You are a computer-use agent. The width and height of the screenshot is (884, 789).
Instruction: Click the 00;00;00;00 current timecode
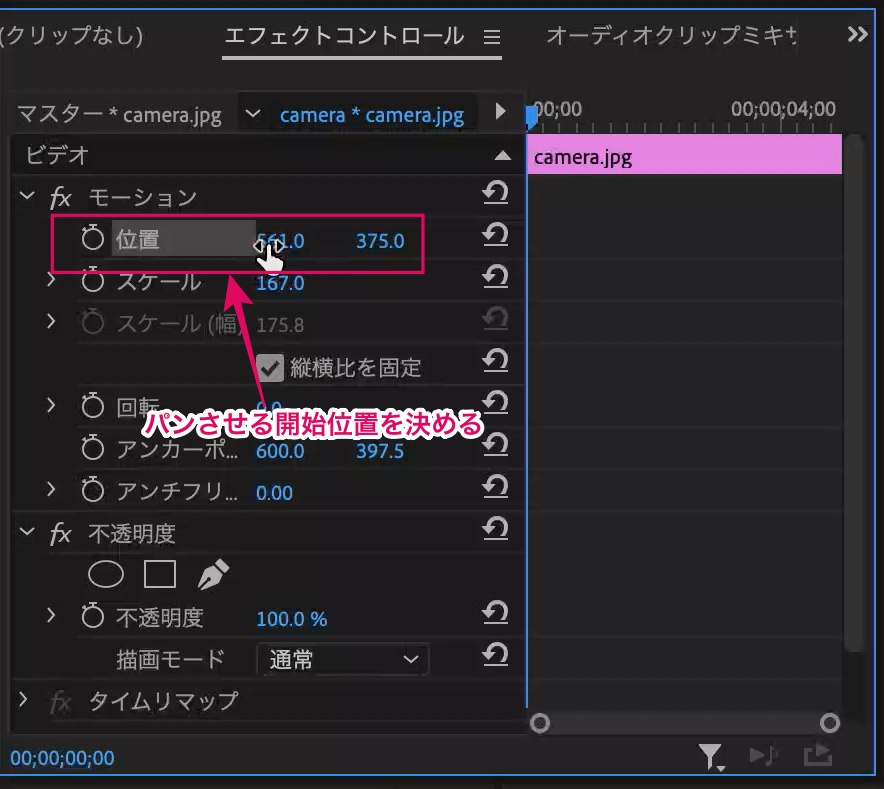pyautogui.click(x=62, y=758)
